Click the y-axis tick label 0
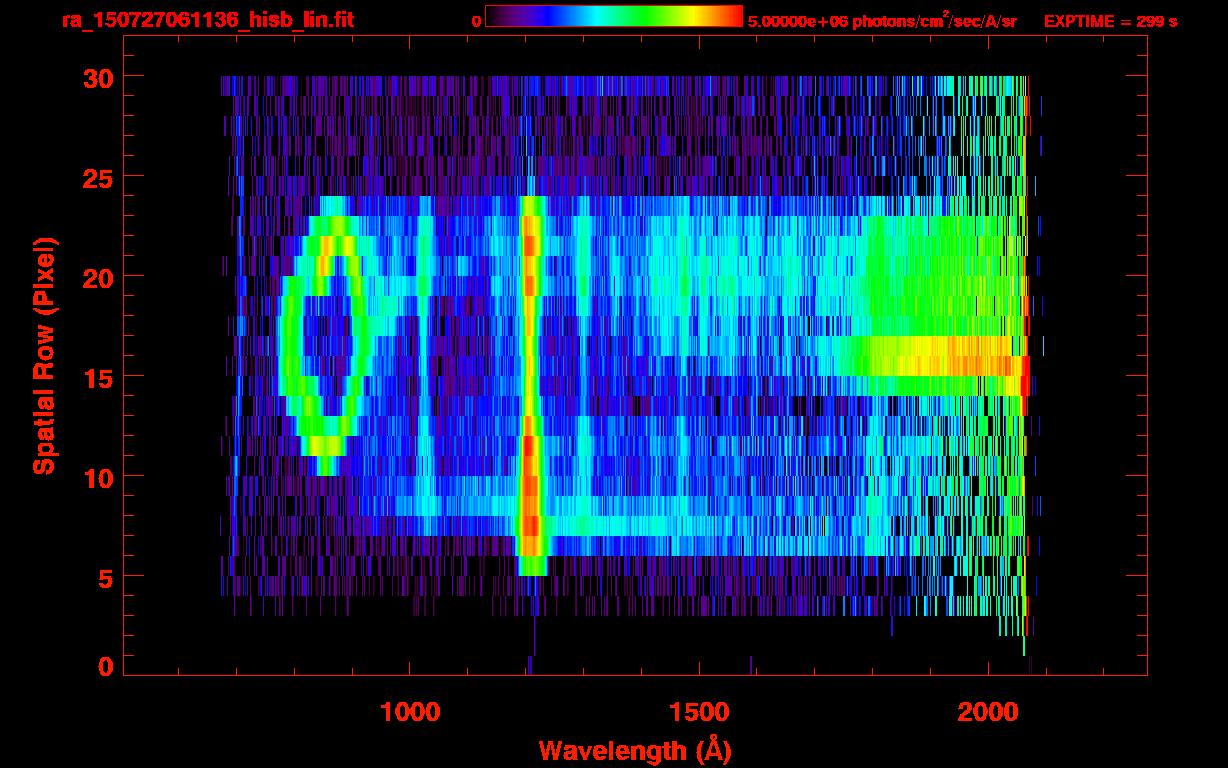This screenshot has height=768, width=1228. pos(104,666)
